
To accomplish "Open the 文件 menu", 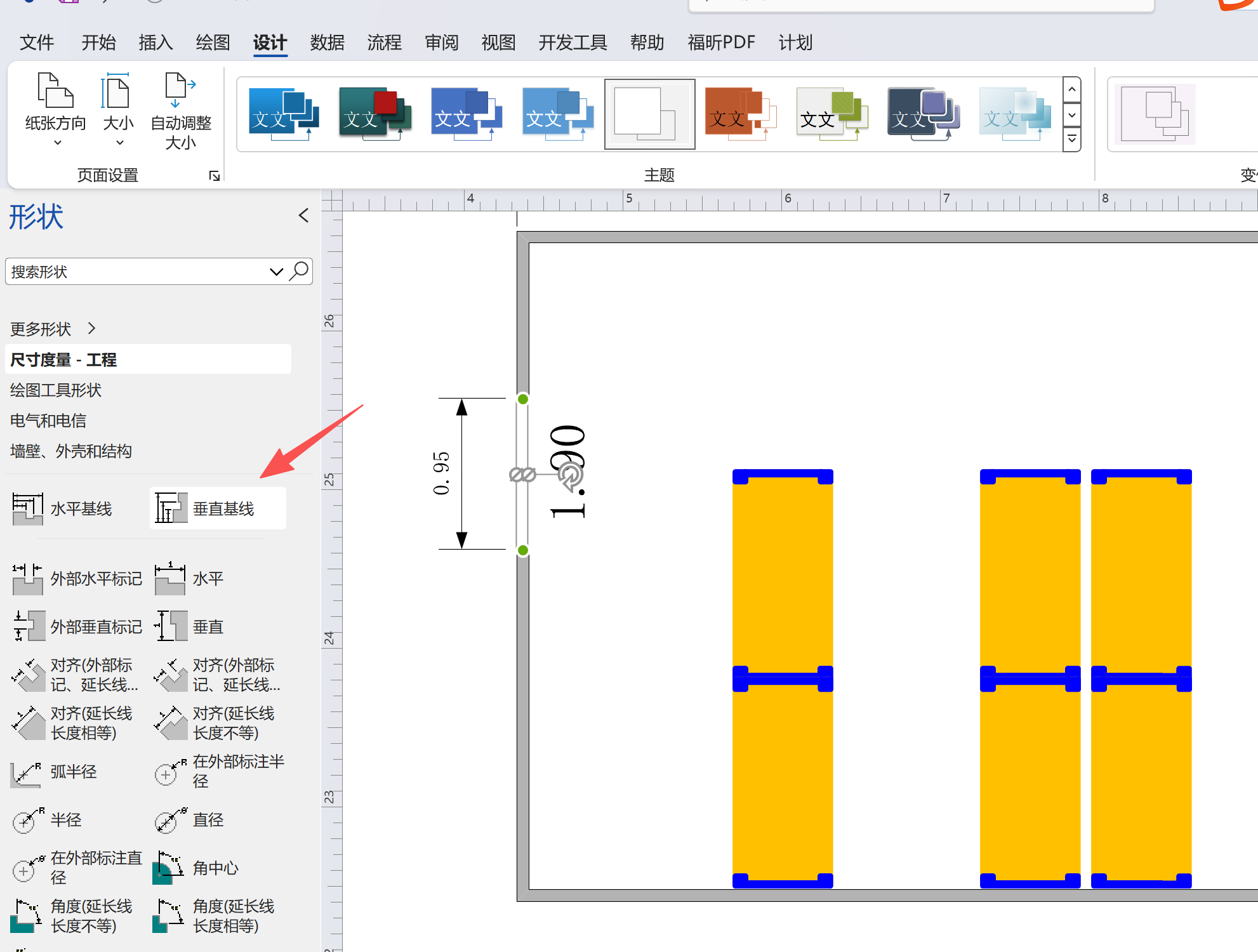I will pyautogui.click(x=37, y=43).
